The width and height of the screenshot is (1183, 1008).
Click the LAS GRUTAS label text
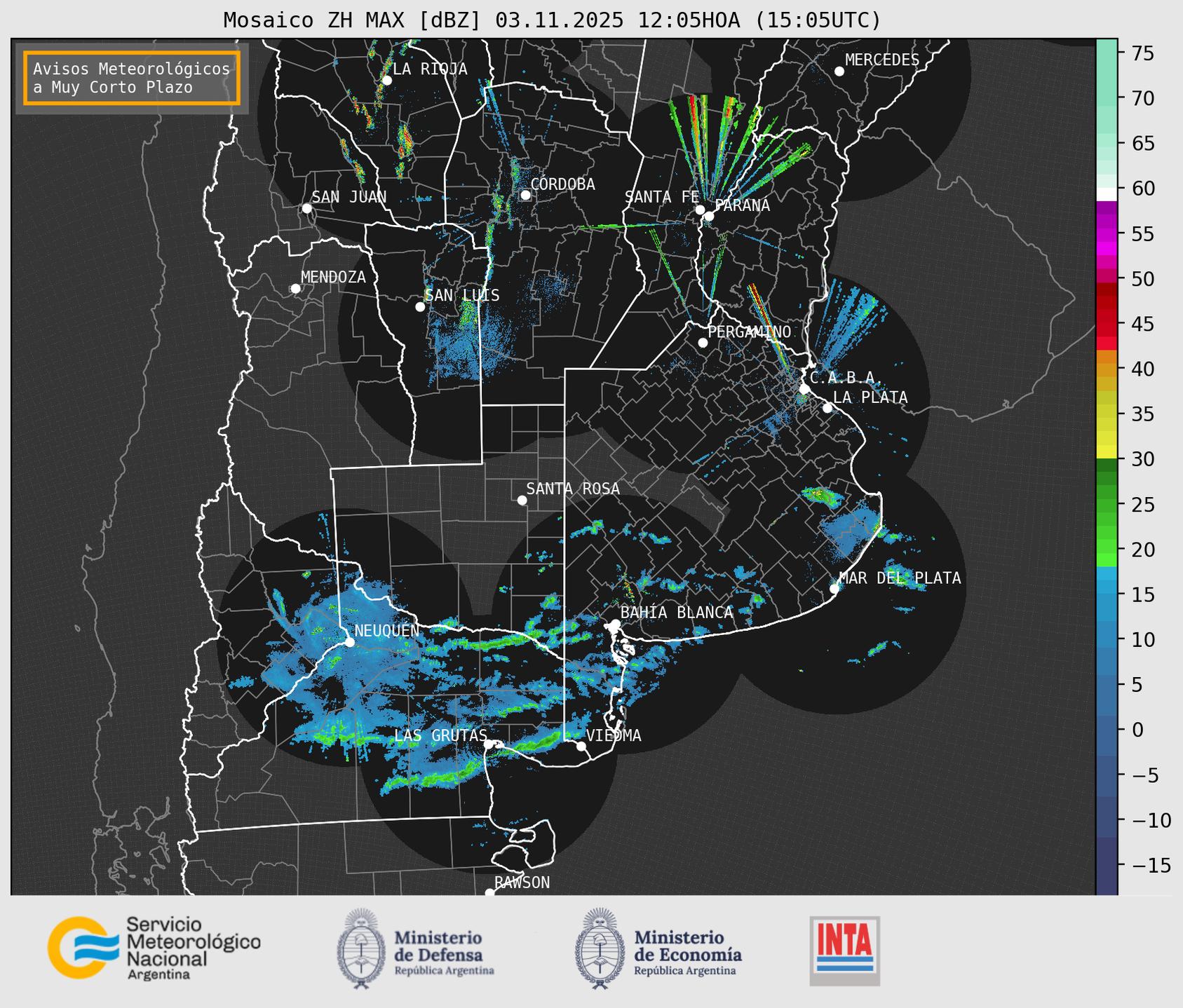(440, 735)
